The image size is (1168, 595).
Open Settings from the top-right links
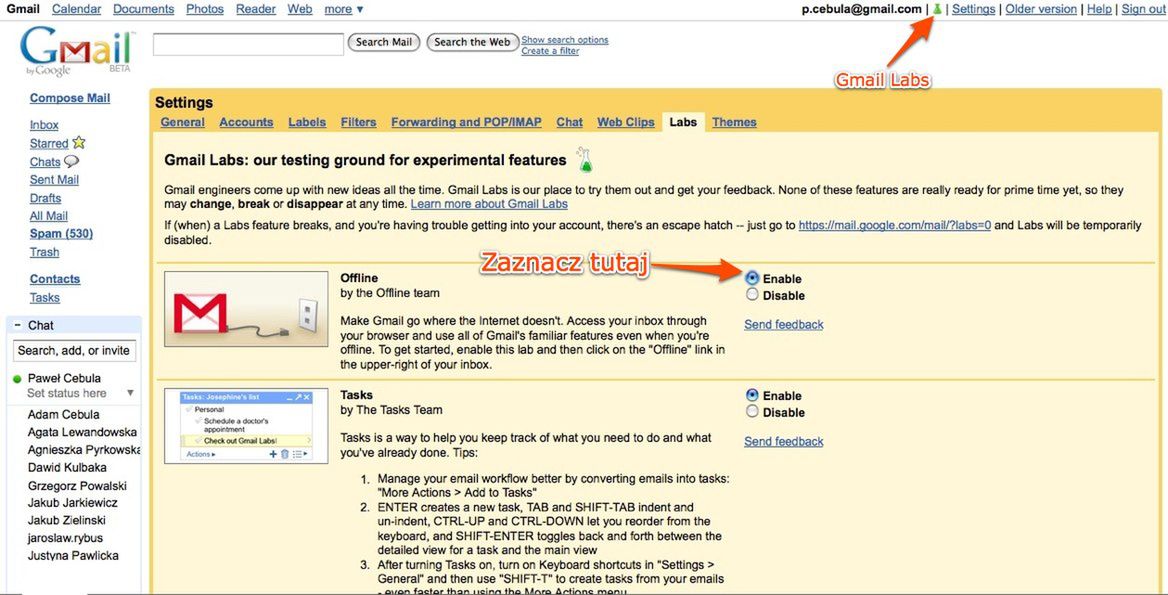974,9
